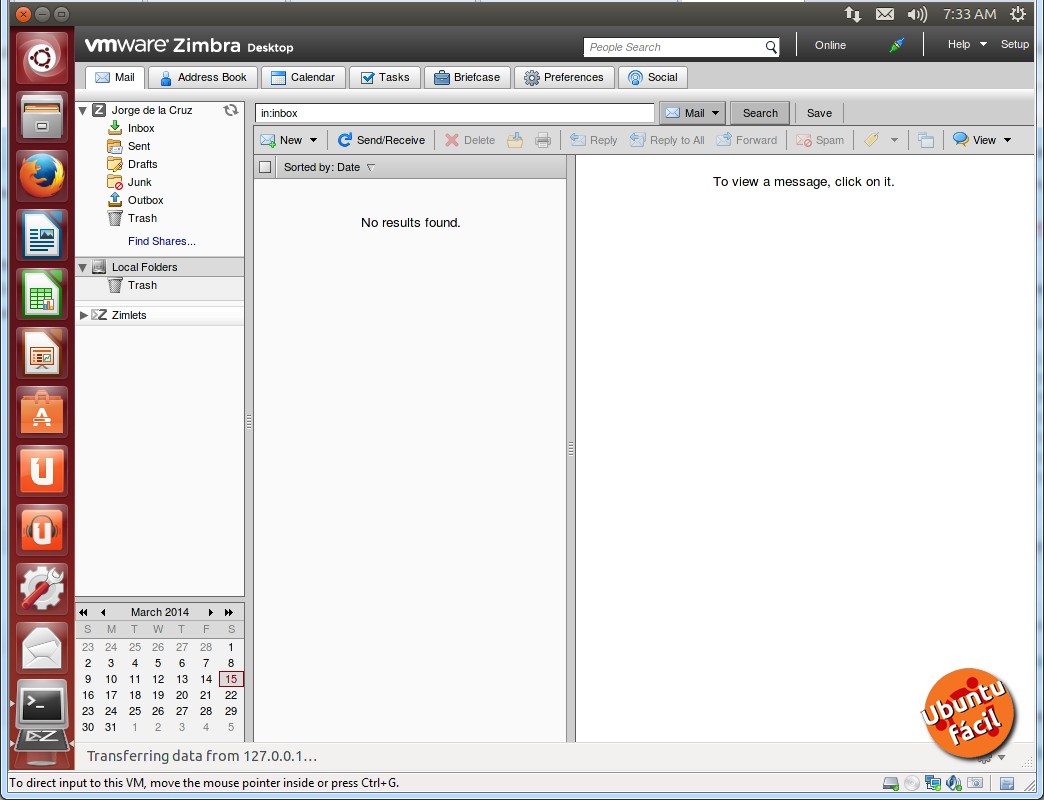
Task: Click the print icon
Action: (543, 140)
